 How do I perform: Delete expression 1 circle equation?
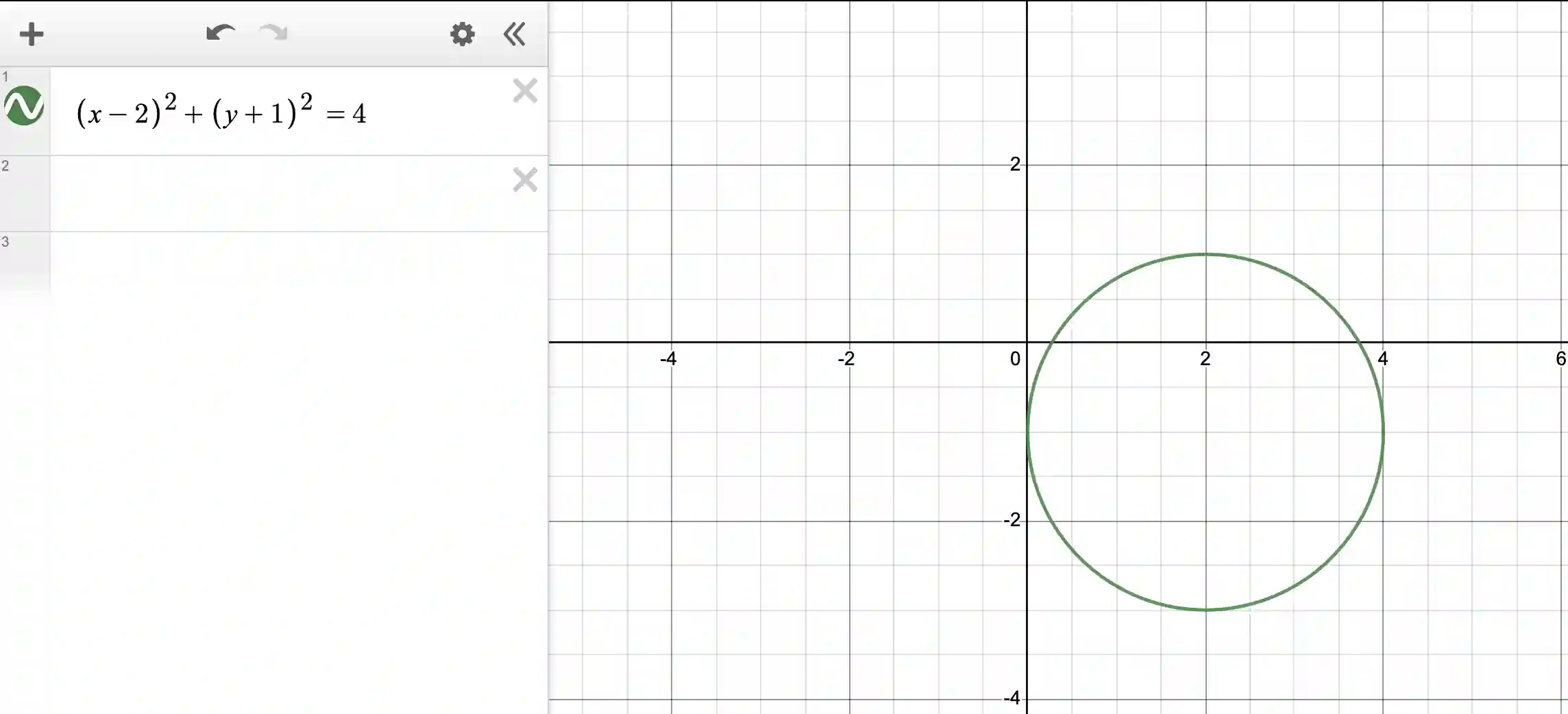(x=525, y=90)
